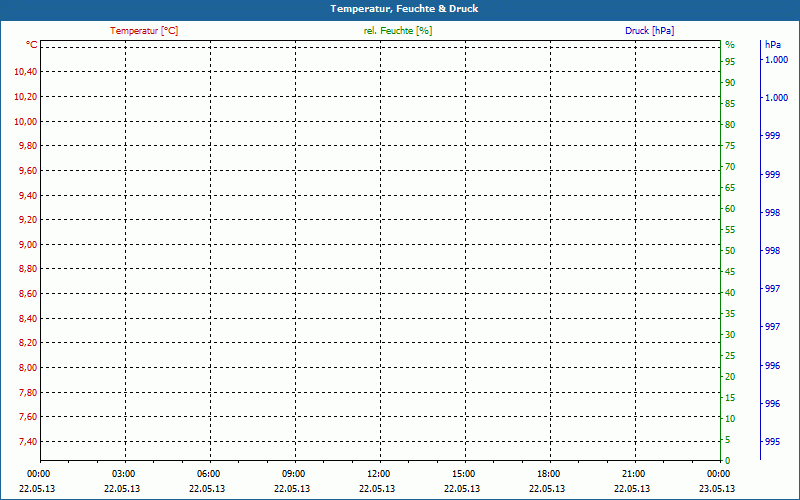Click the chart title Temperatur, Feuchte & Druck
The height and width of the screenshot is (500, 800).
pyautogui.click(x=404, y=9)
